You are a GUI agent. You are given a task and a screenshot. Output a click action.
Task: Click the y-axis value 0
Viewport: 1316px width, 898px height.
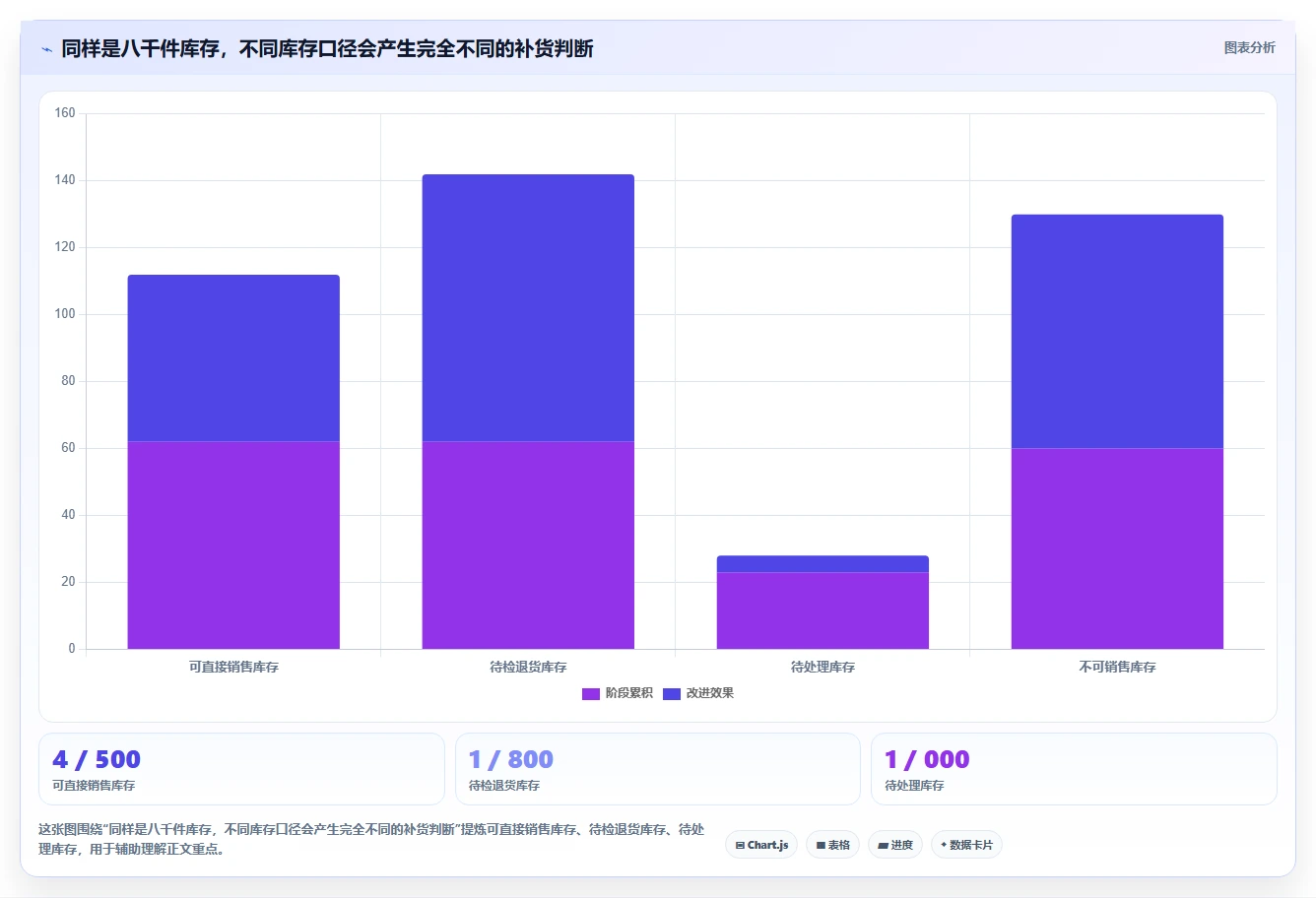pyautogui.click(x=72, y=649)
